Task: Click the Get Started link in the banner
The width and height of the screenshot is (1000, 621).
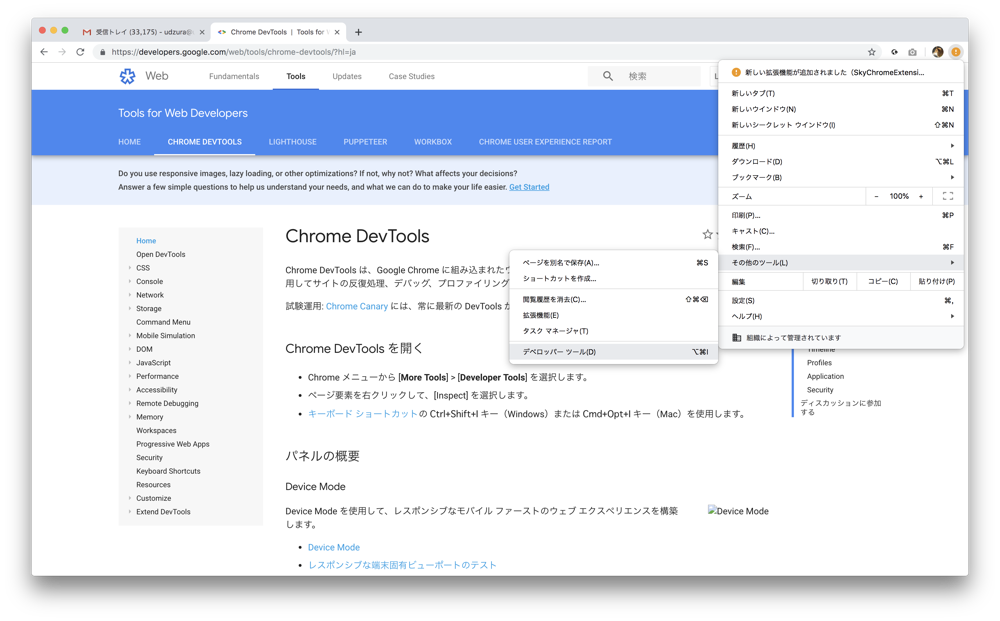Action: (529, 187)
